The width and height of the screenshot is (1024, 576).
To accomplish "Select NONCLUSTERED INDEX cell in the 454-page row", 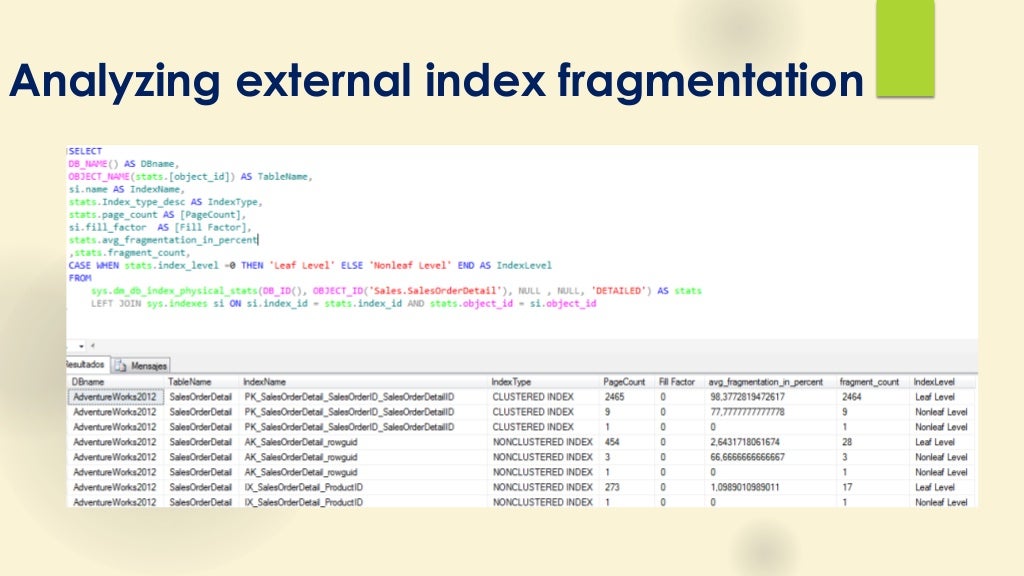I will tap(543, 442).
